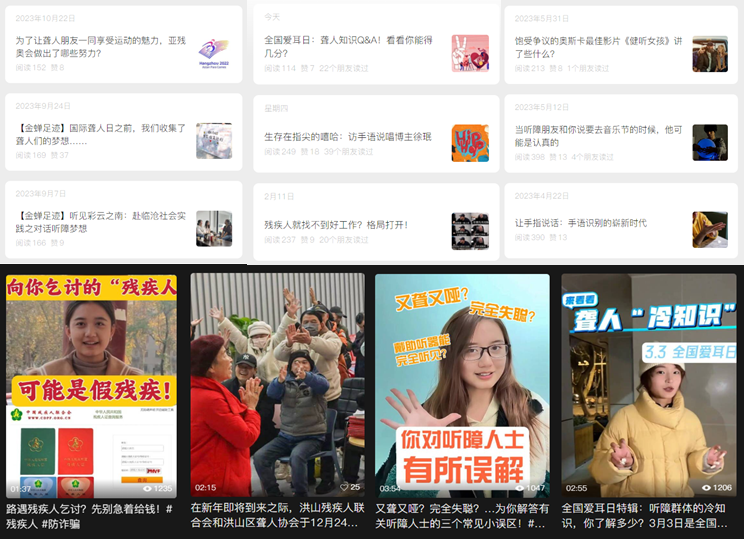Click the eye view-count icon showing 1206
This screenshot has height=539, width=744.
704,488
